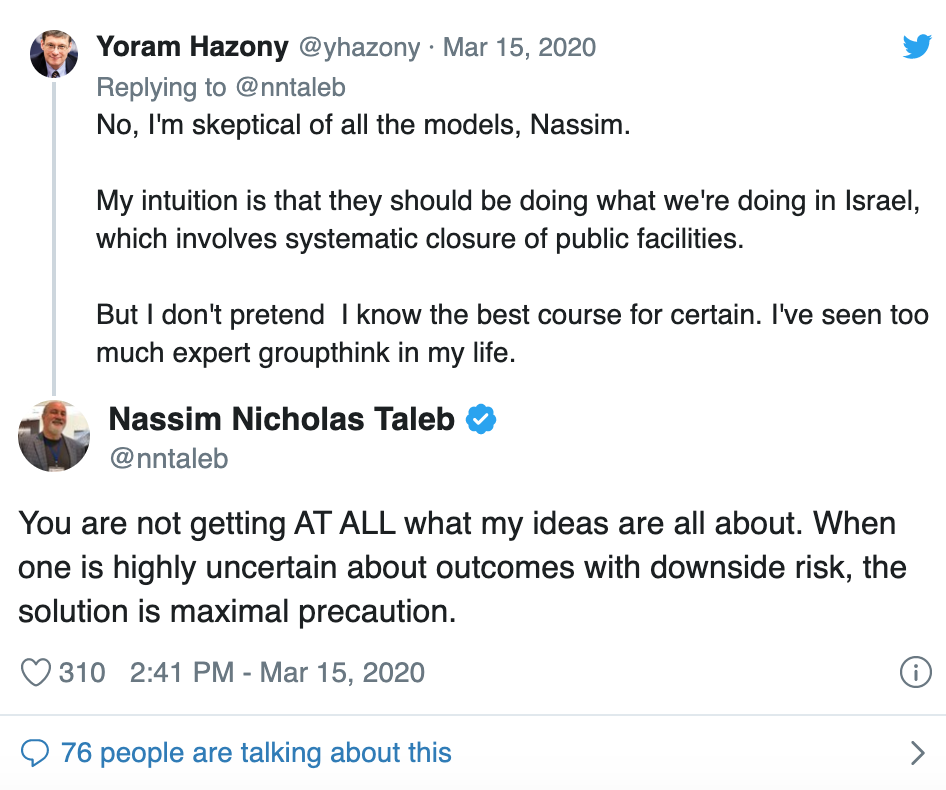The image size is (946, 790).
Task: Click the speech bubble conversation icon
Action: click(x=35, y=752)
